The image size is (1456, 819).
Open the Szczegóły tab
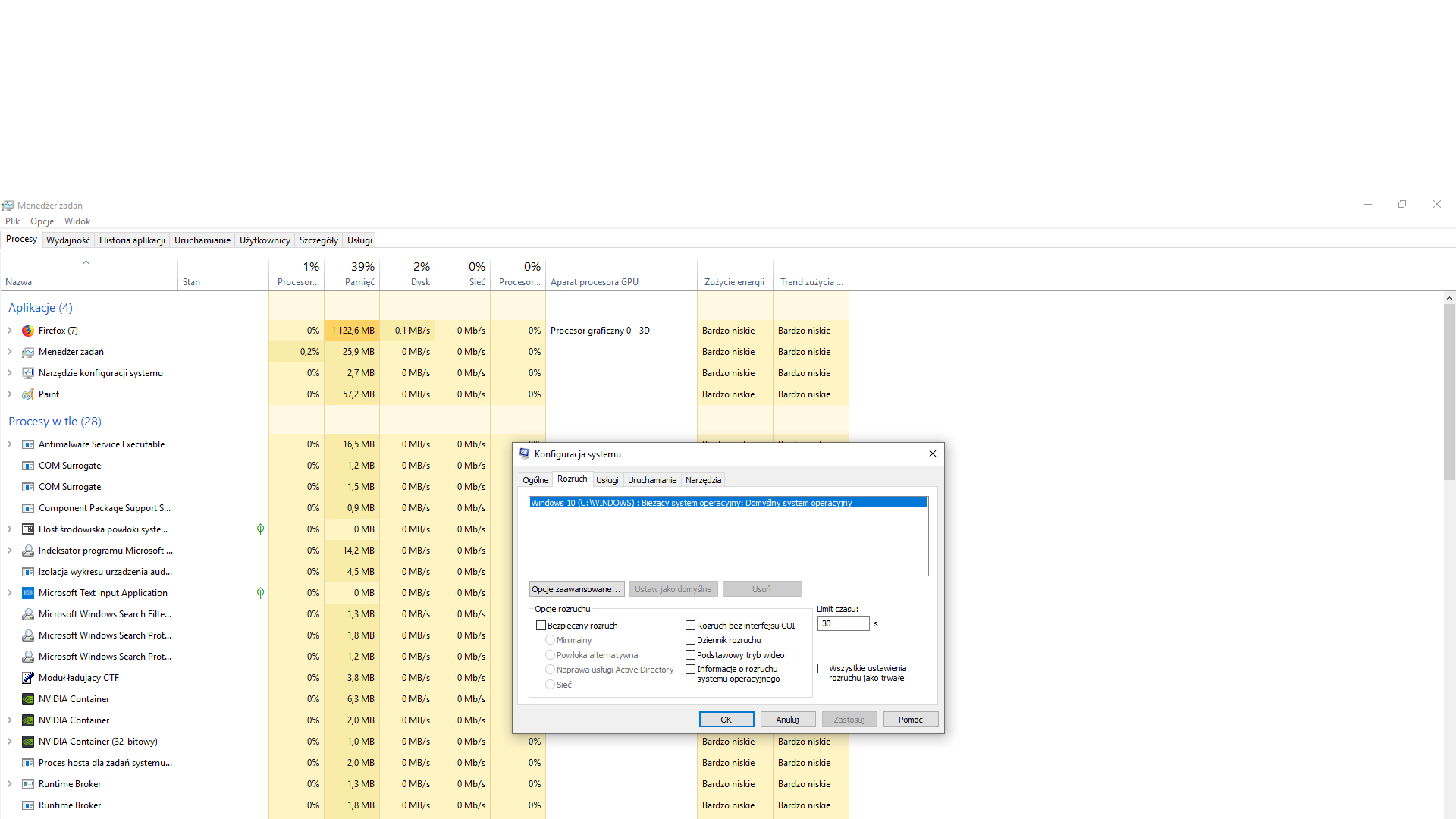[x=318, y=240]
